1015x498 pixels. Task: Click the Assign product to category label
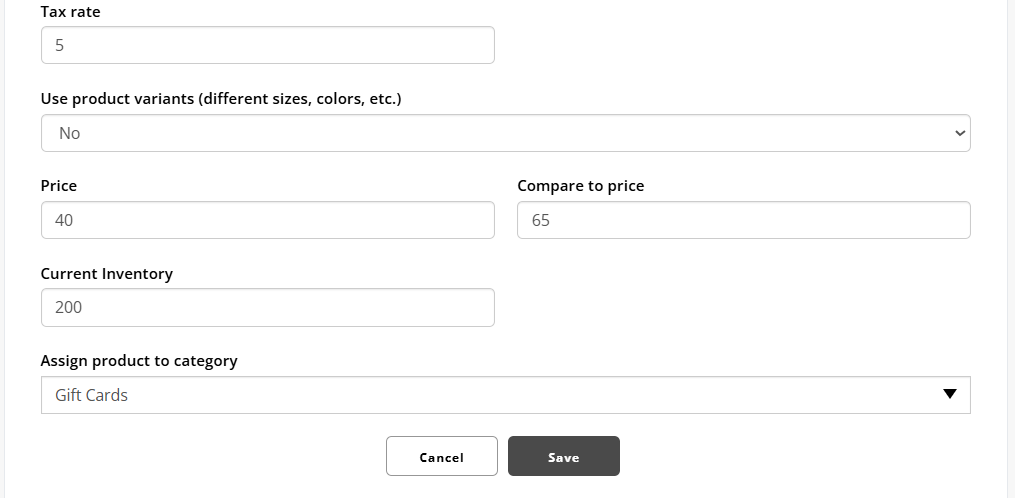pyautogui.click(x=139, y=361)
